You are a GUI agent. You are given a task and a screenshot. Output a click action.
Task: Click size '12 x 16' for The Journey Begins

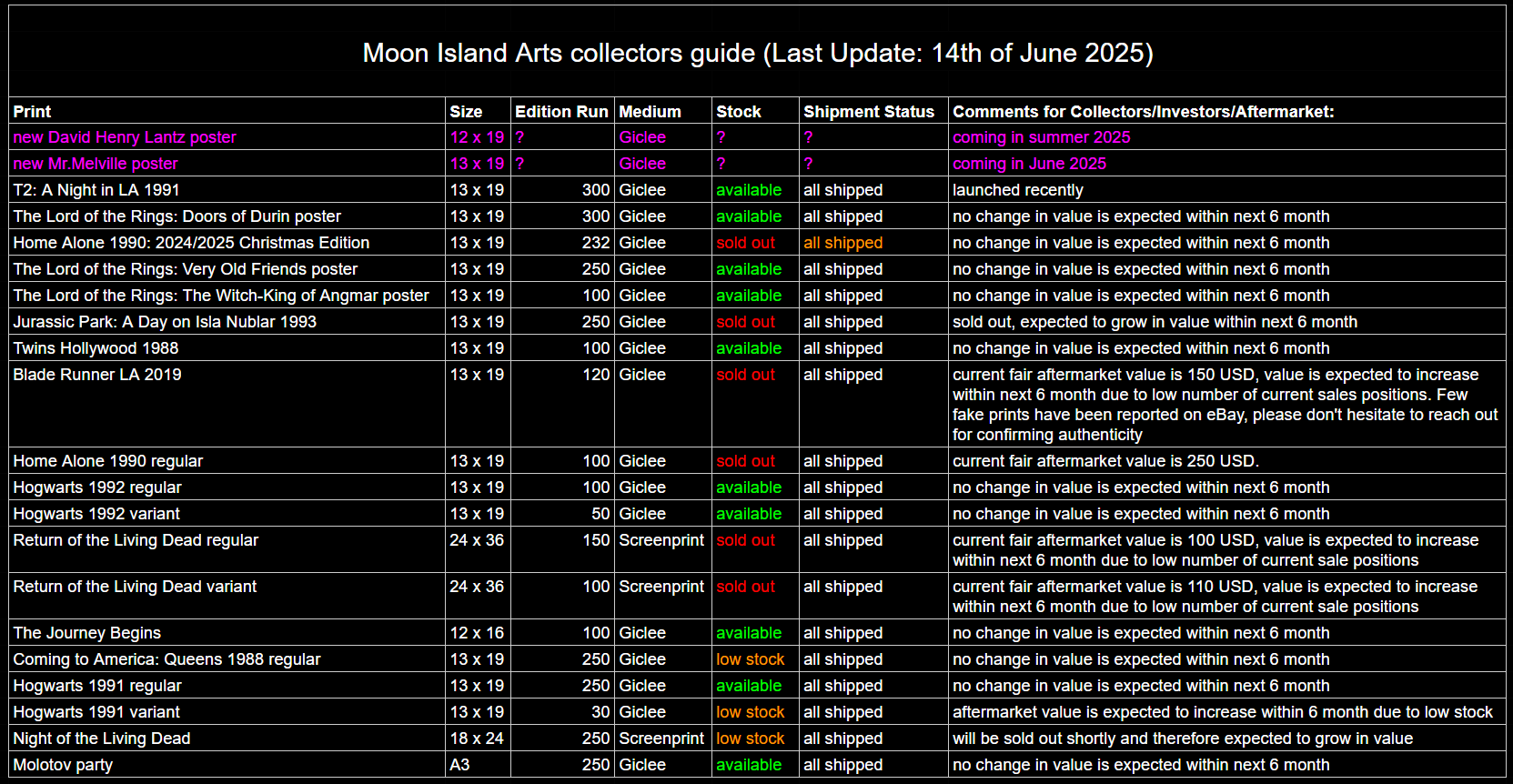(x=477, y=633)
